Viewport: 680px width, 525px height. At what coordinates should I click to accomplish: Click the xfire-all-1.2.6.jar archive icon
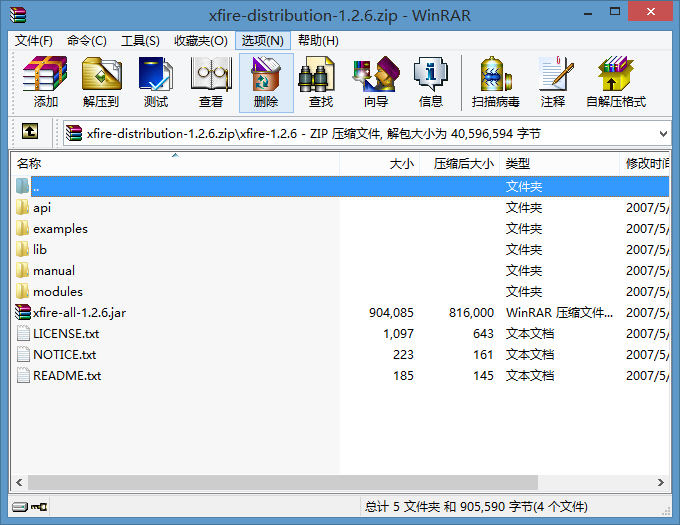(x=23, y=312)
